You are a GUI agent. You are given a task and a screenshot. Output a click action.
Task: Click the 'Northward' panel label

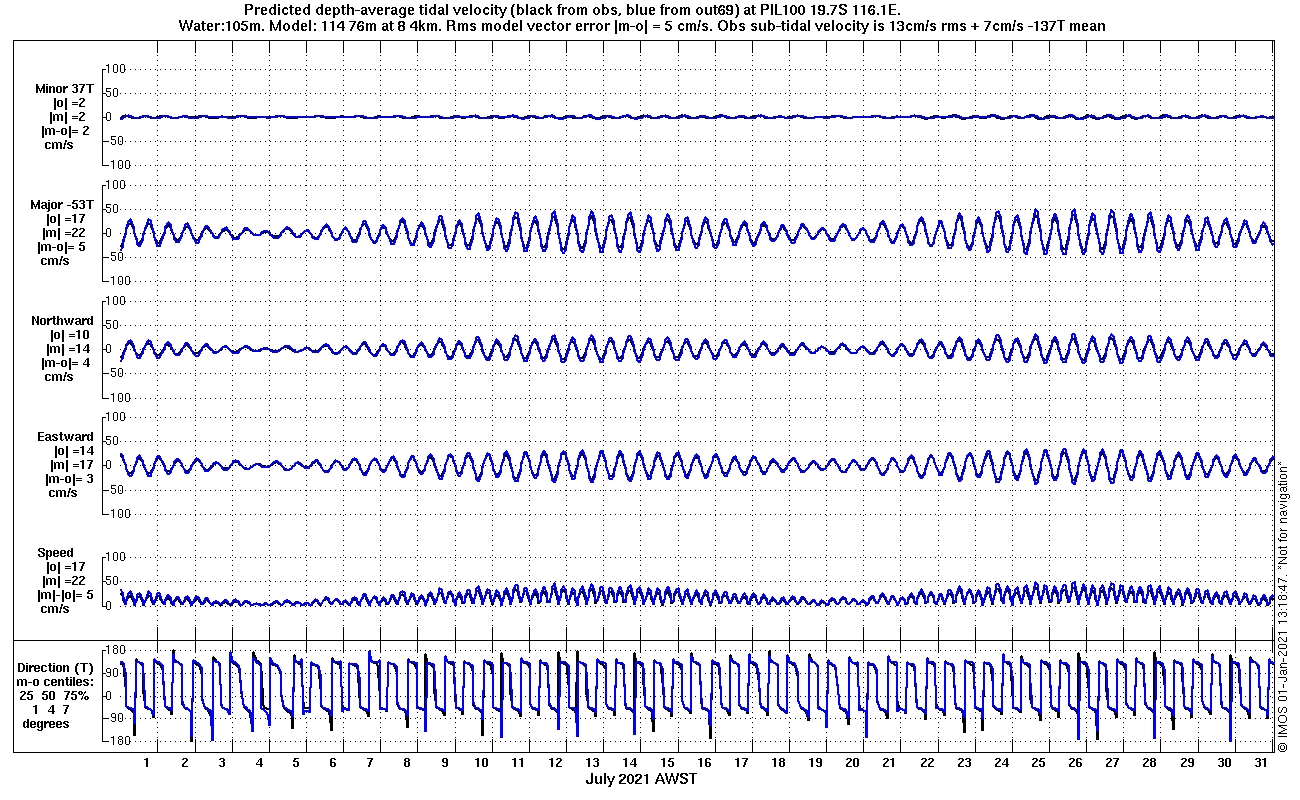click(x=63, y=321)
